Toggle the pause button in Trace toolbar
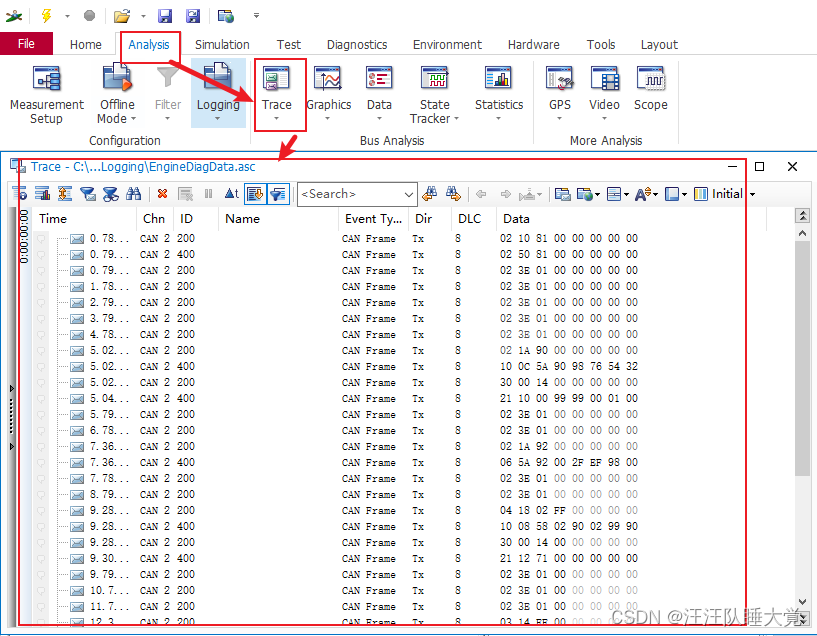Viewport: 817px width, 636px height. pos(208,194)
